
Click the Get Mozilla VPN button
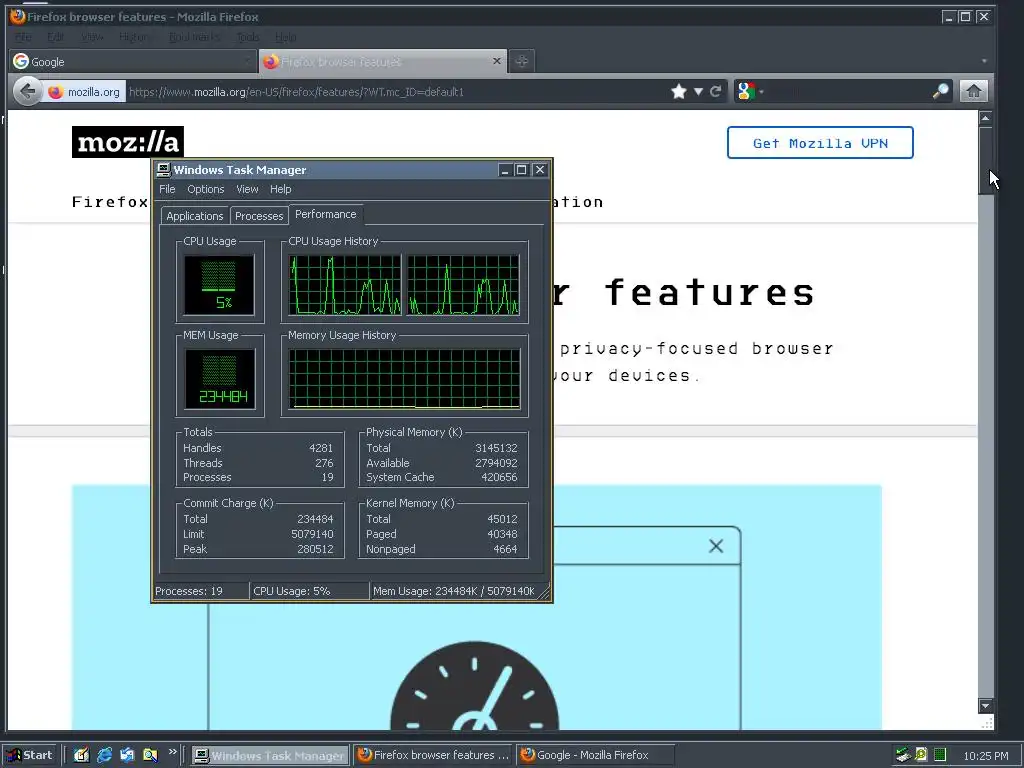pyautogui.click(x=820, y=142)
